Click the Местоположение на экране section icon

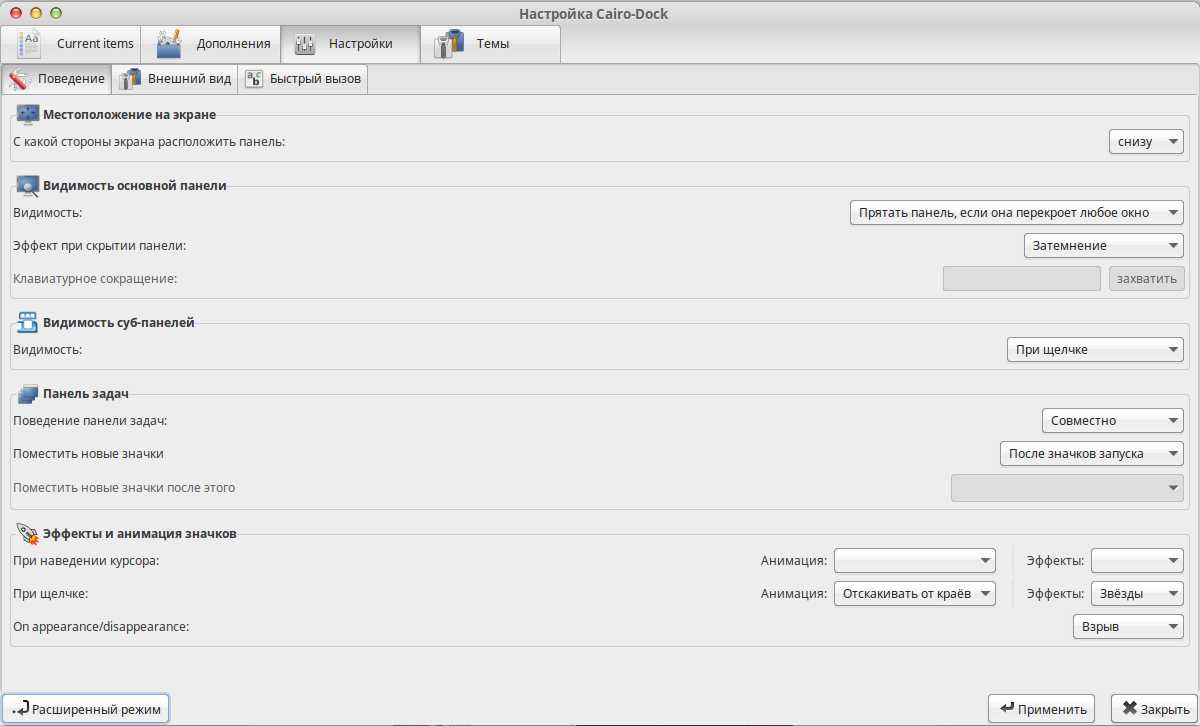point(28,114)
